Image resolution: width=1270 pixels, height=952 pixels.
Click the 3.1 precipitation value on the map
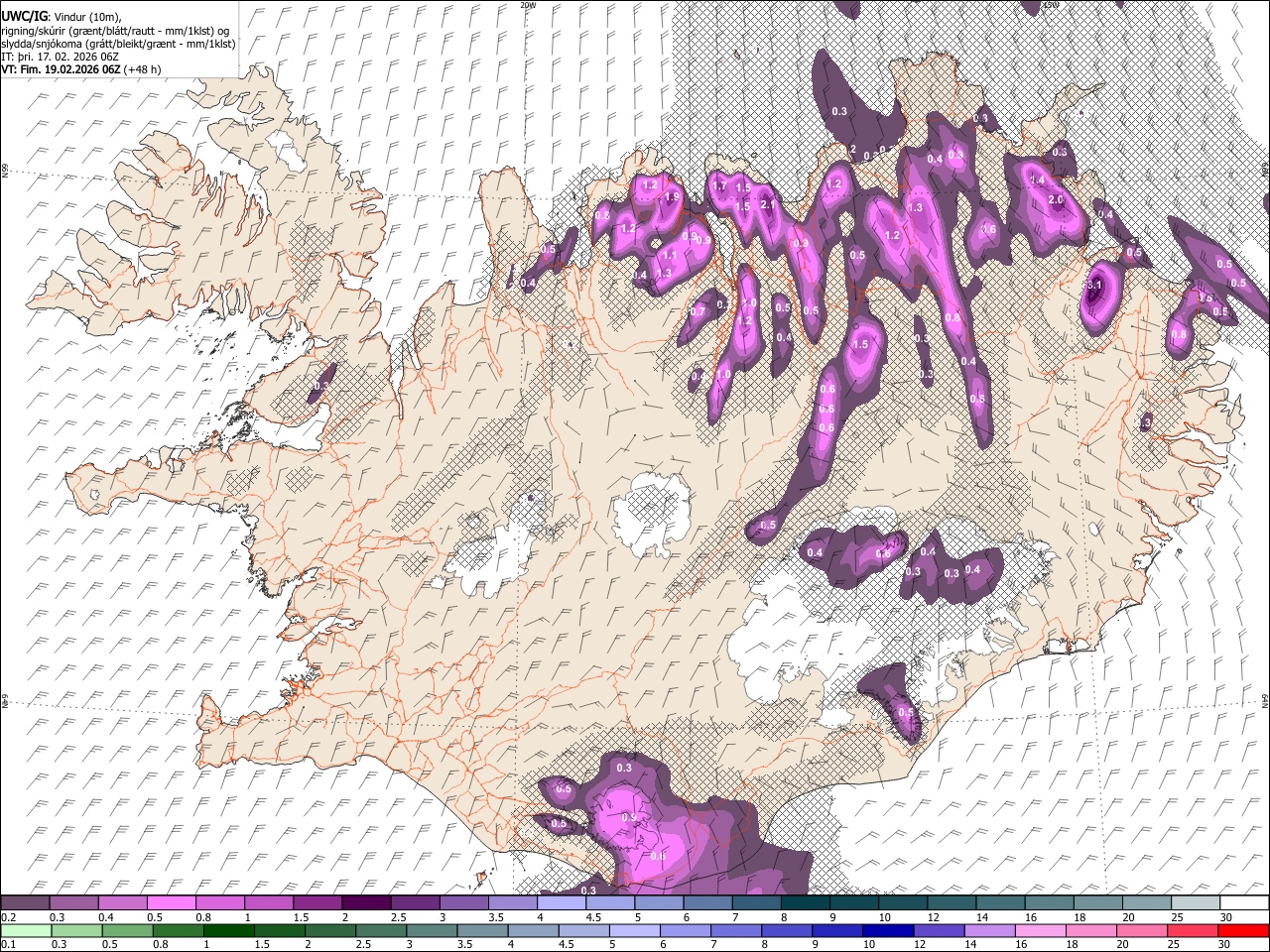(x=1094, y=285)
